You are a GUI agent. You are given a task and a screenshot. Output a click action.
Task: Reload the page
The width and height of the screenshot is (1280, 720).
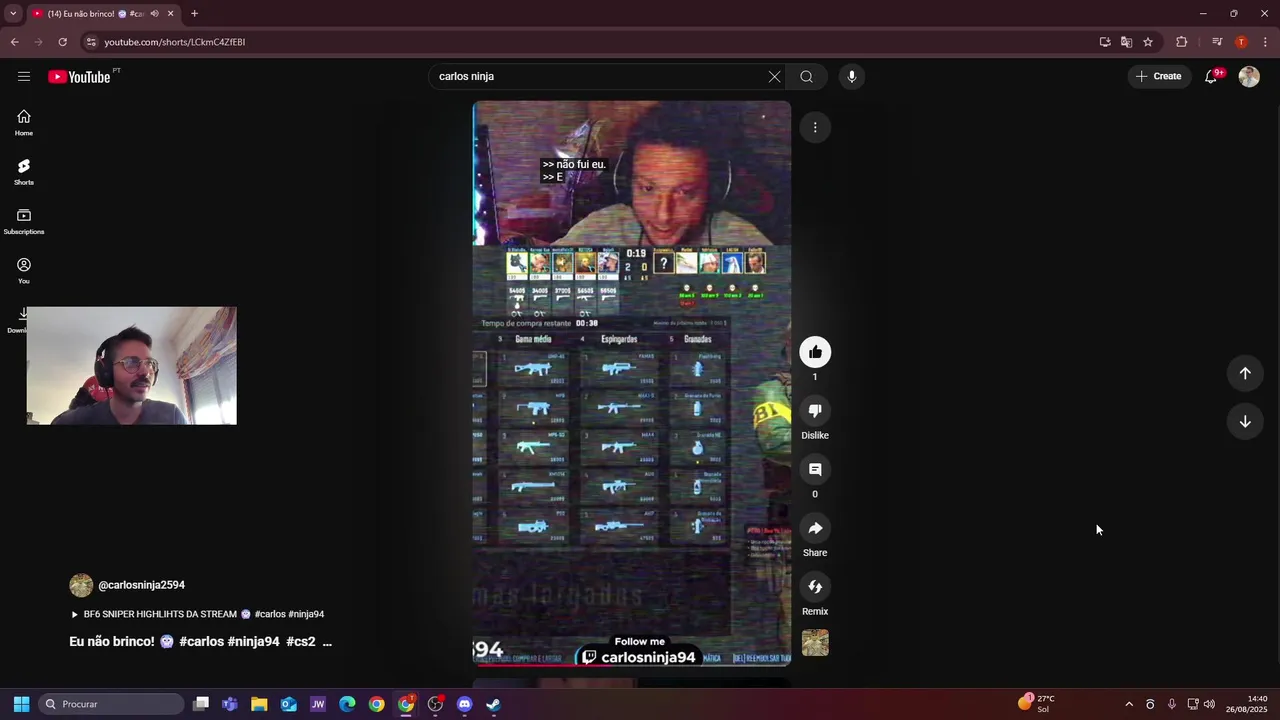(63, 42)
